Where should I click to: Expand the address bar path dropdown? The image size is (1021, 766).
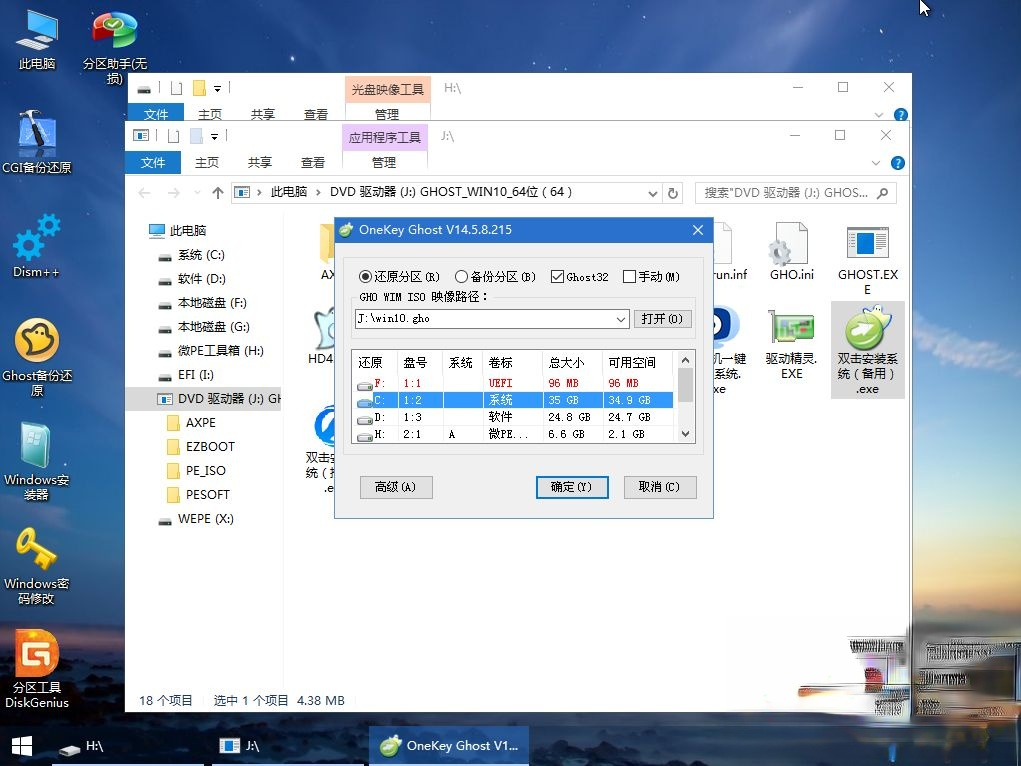pyautogui.click(x=653, y=193)
